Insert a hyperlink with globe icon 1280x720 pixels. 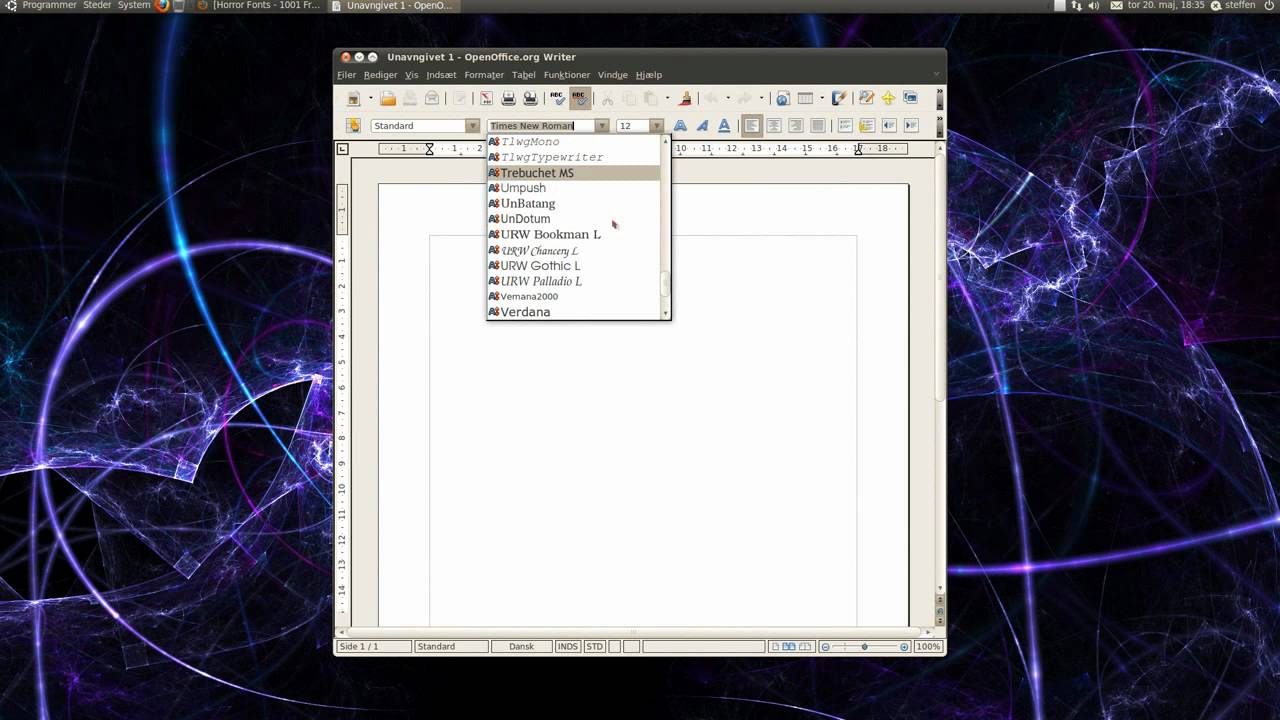(x=783, y=98)
